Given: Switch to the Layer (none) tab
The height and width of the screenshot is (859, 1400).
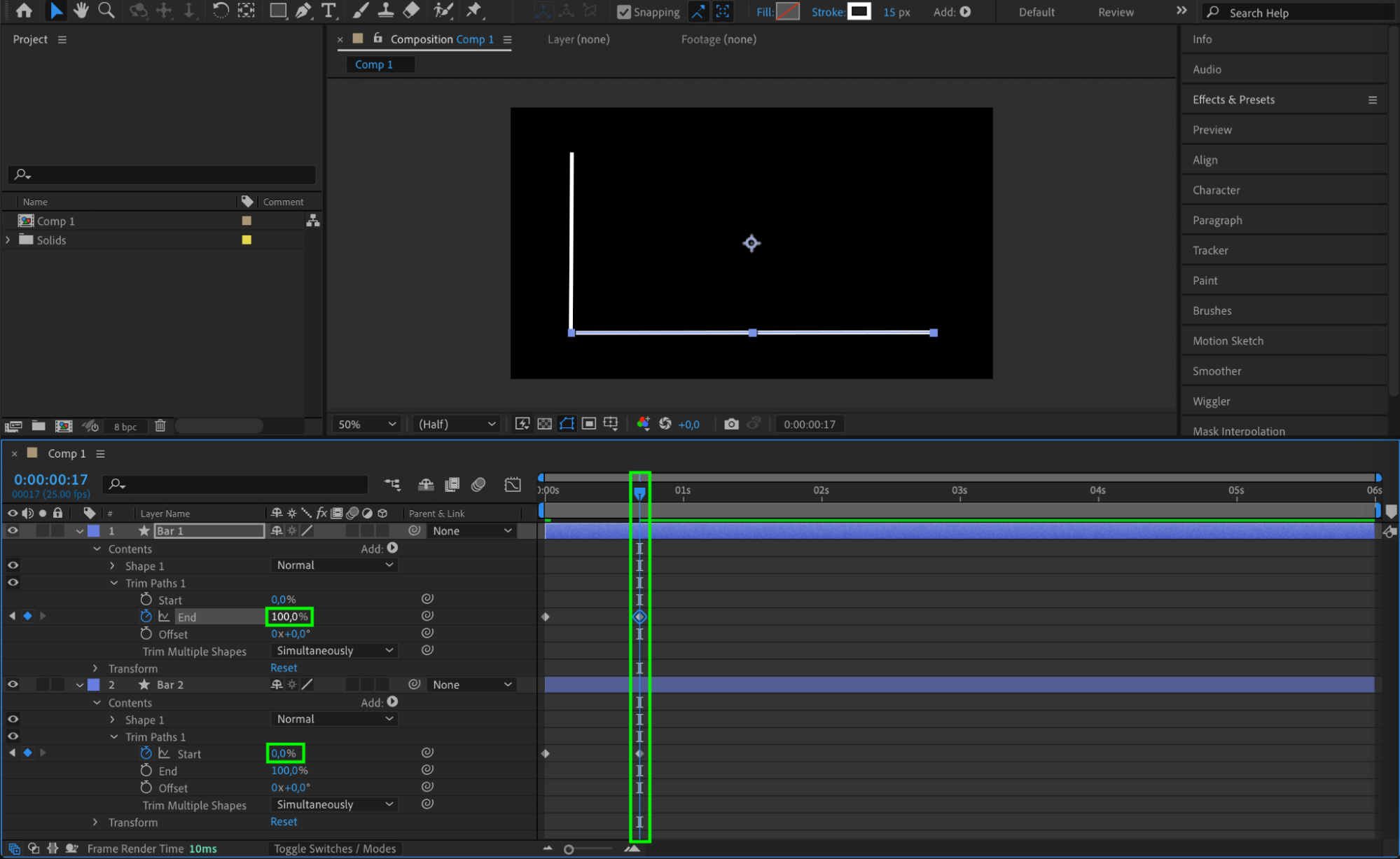Looking at the screenshot, I should point(578,39).
